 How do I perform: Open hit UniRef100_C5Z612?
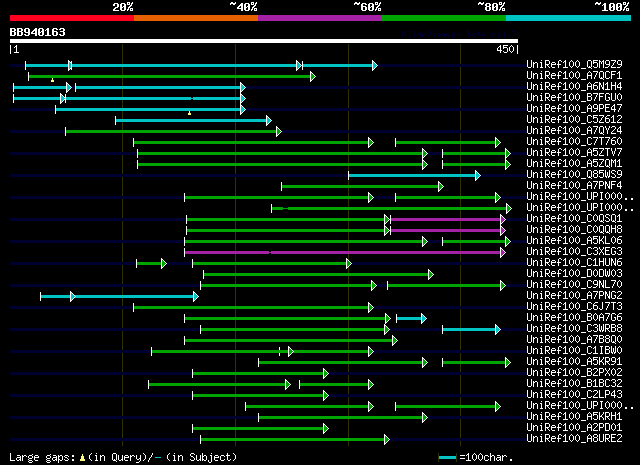coord(574,119)
